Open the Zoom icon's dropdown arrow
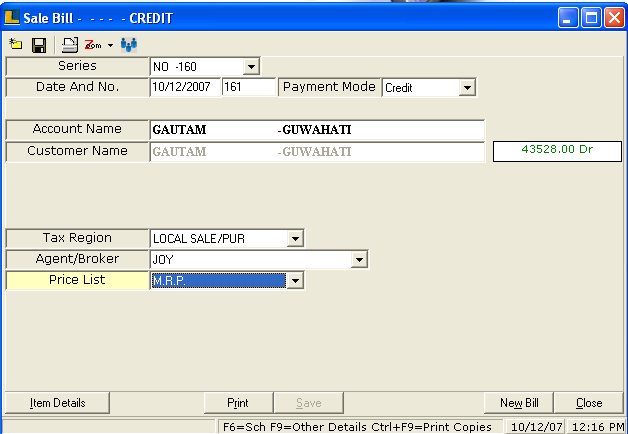This screenshot has height=434, width=628. tap(111, 45)
